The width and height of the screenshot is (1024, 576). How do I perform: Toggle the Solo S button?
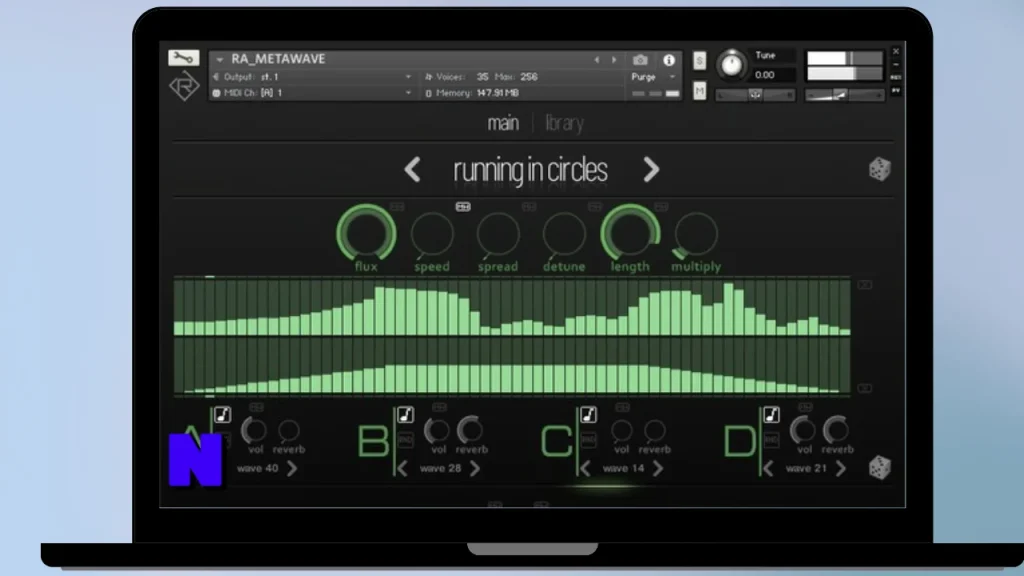coord(699,61)
